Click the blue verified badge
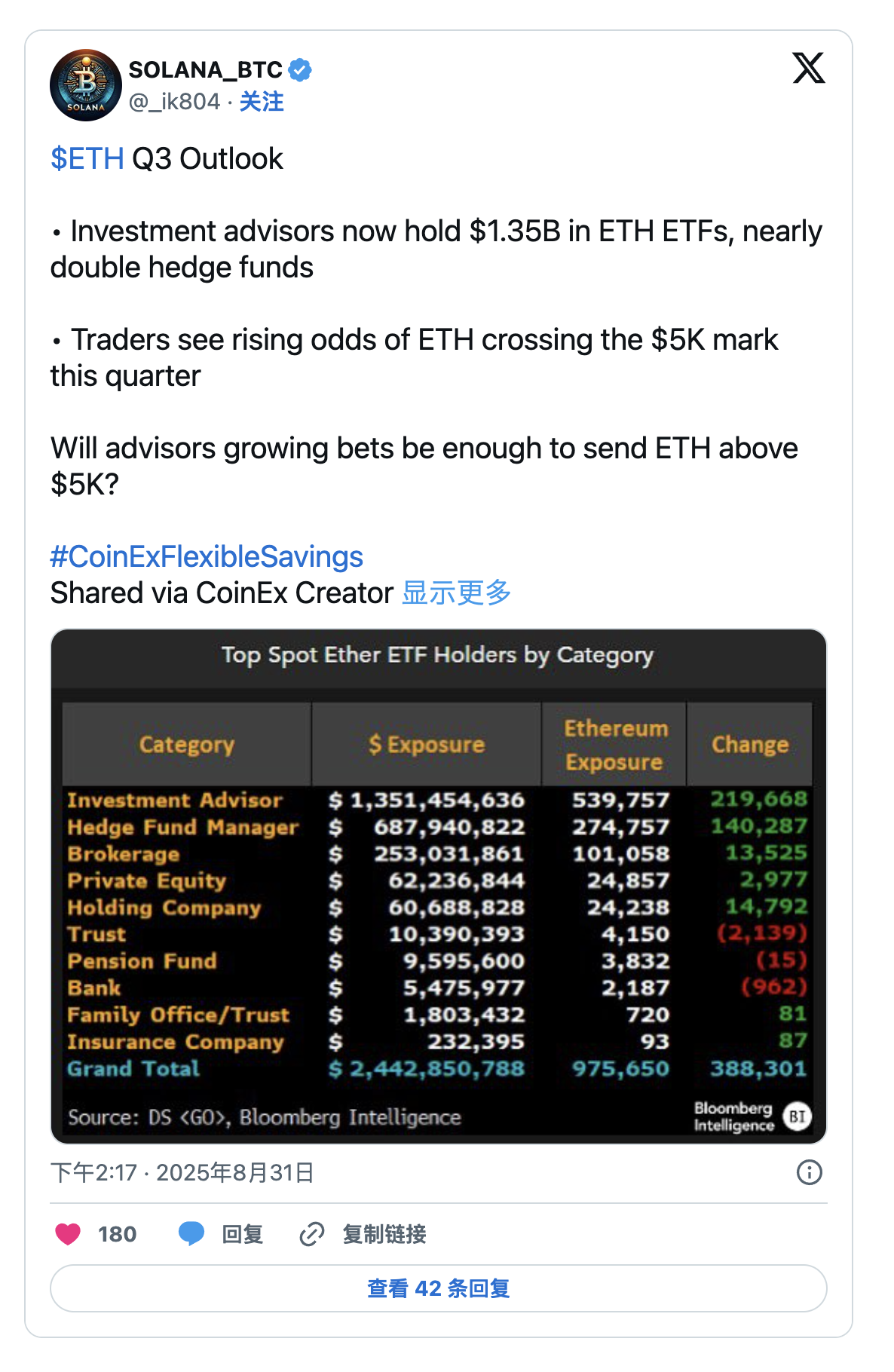Viewport: 894px width, 1372px height. point(300,70)
